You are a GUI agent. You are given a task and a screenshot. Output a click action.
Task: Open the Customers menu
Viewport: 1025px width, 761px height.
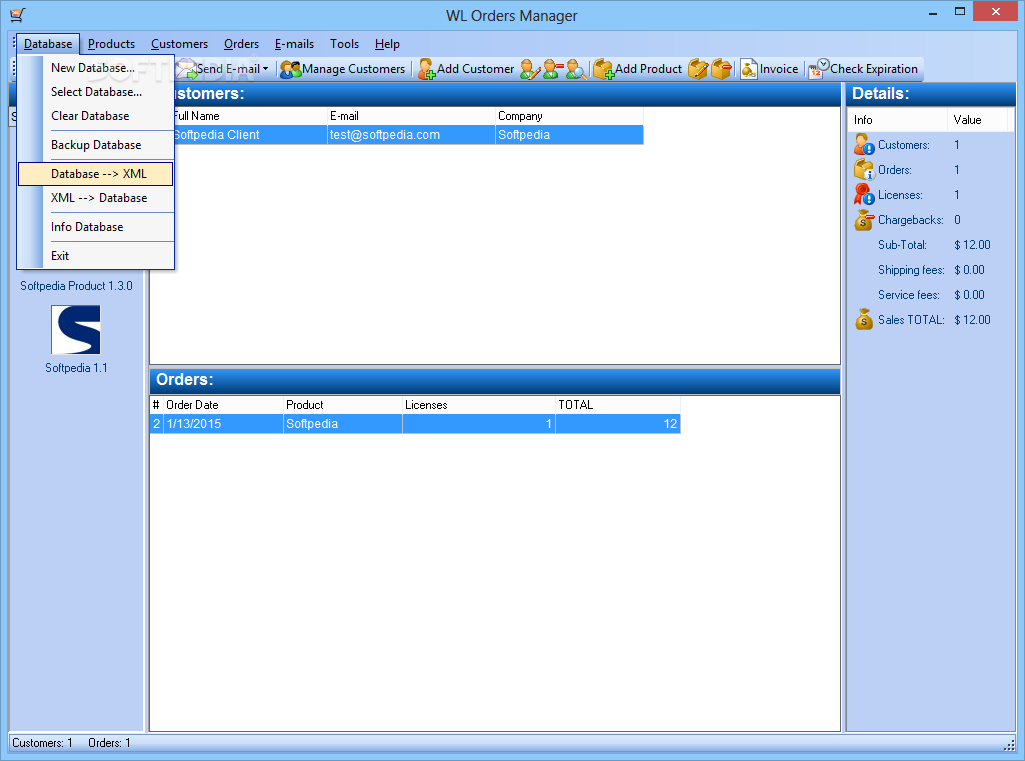[179, 44]
